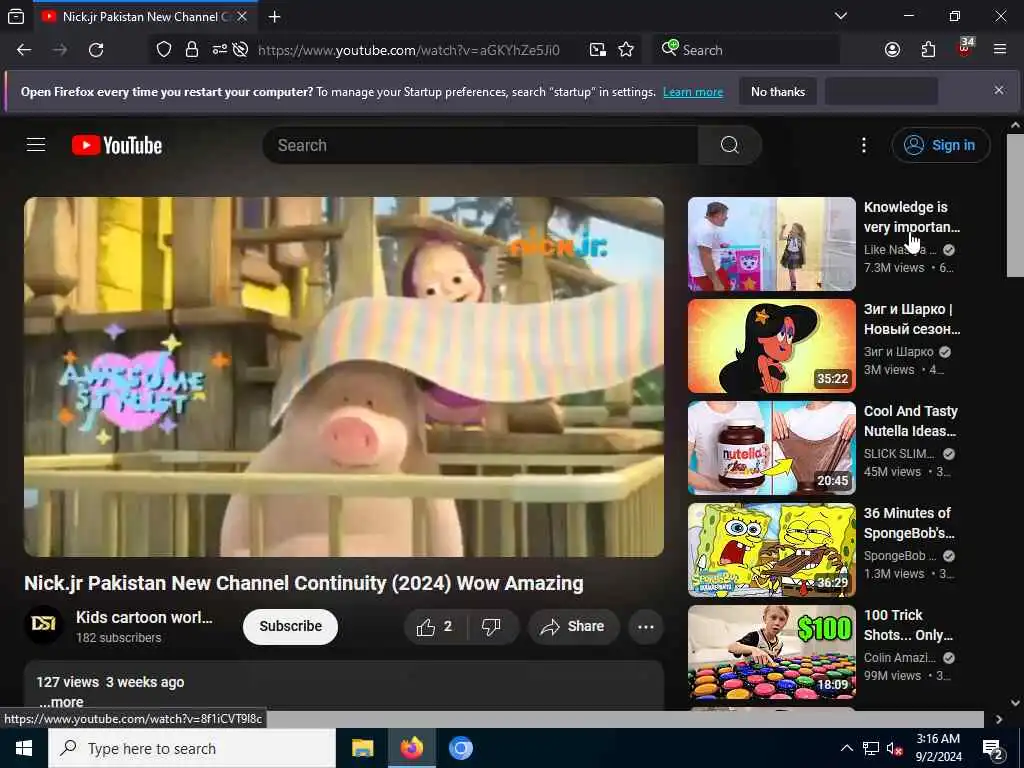Go back in Firefox
Viewport: 1024px width, 768px height.
click(24, 50)
